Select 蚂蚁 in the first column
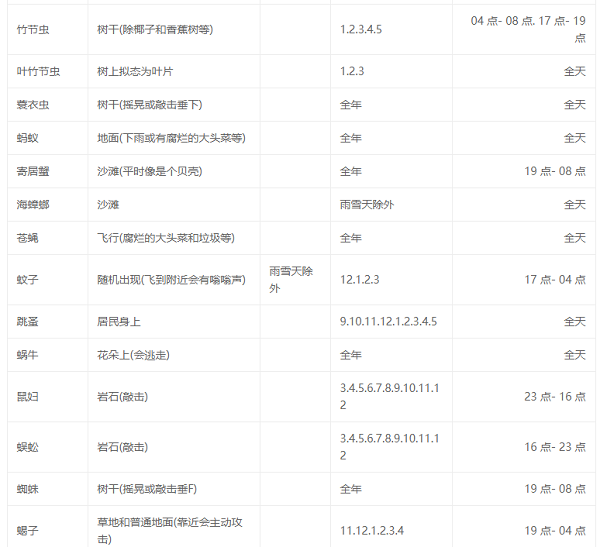 [28, 138]
